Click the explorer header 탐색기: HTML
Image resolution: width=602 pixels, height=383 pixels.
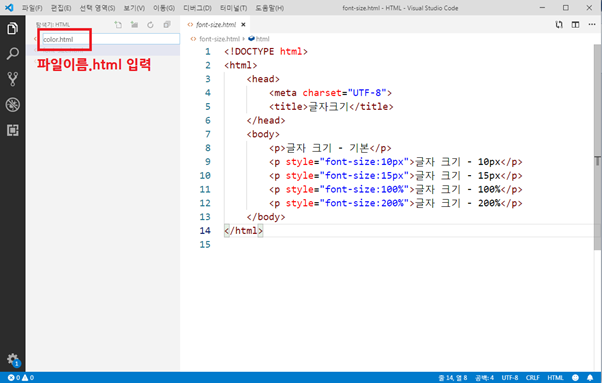tap(53, 25)
